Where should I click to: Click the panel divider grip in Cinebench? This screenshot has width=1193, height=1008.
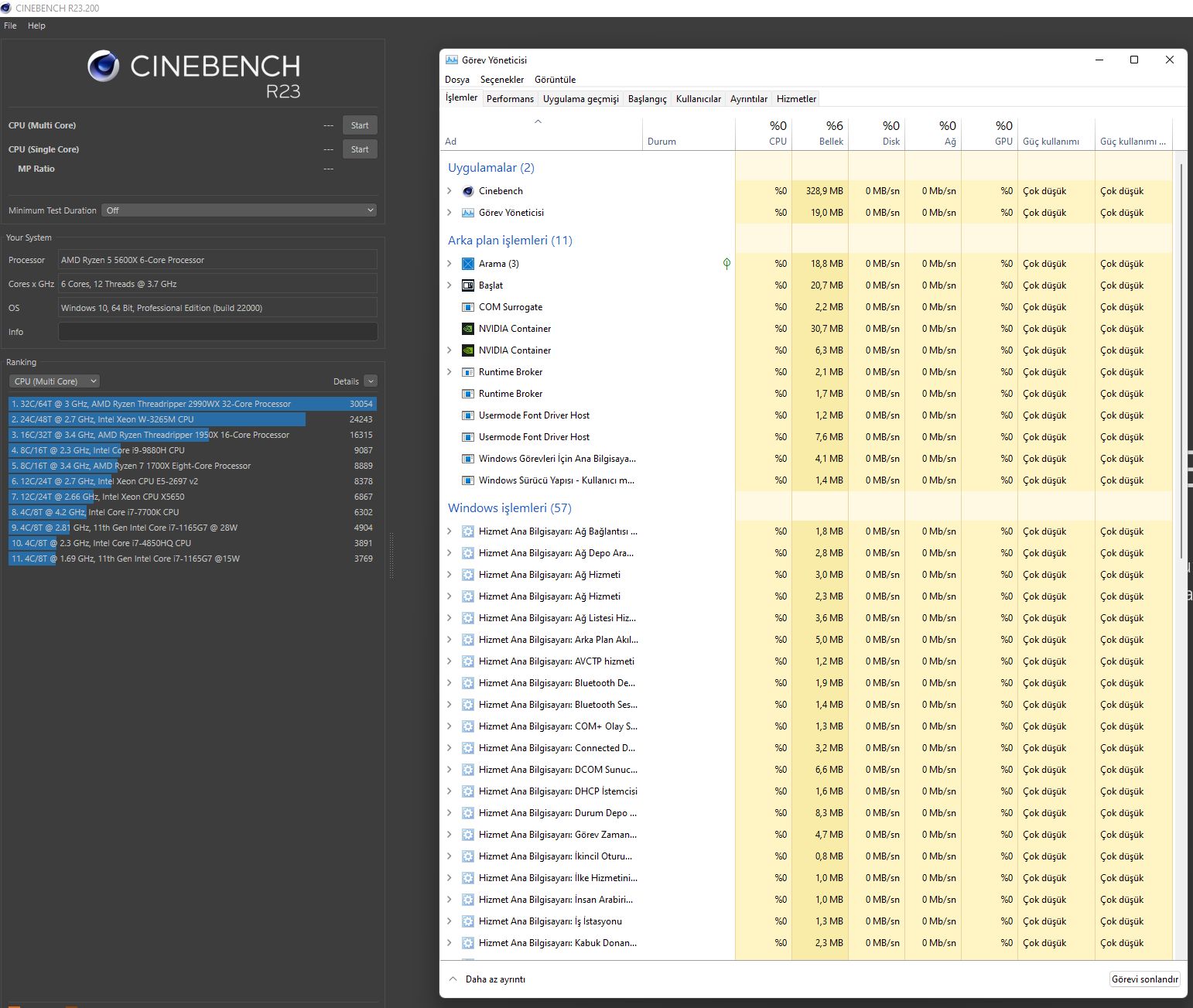391,555
